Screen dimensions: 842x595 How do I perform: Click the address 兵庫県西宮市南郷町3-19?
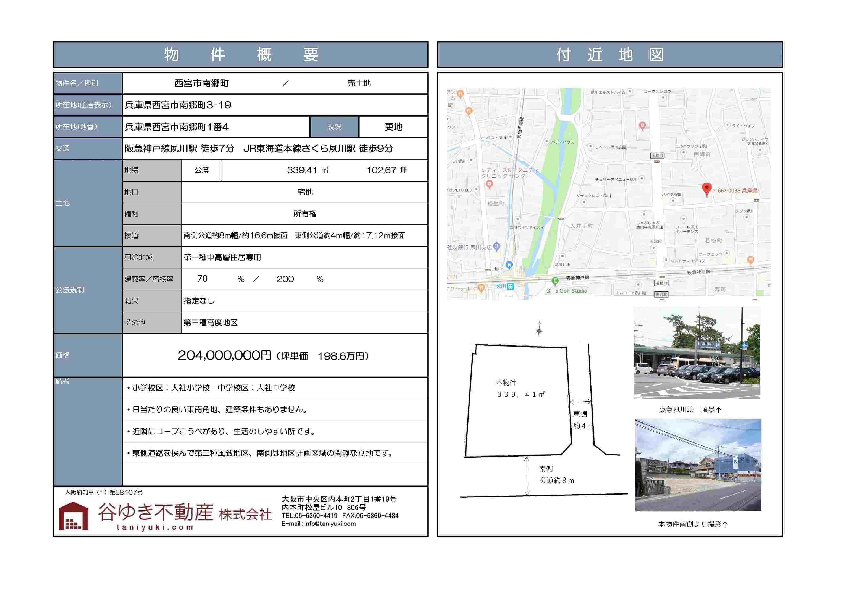178,104
